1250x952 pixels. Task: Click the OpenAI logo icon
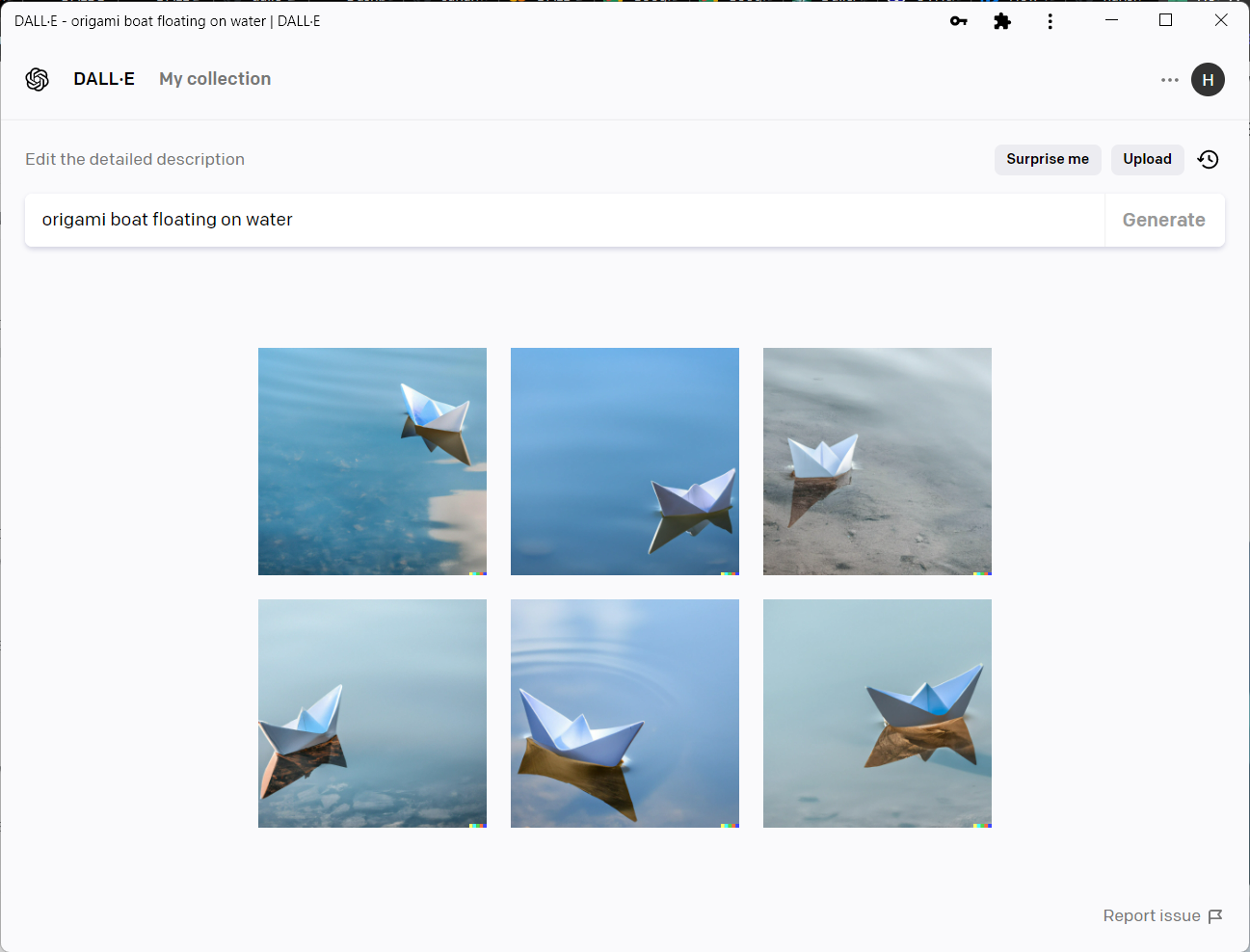coord(38,79)
